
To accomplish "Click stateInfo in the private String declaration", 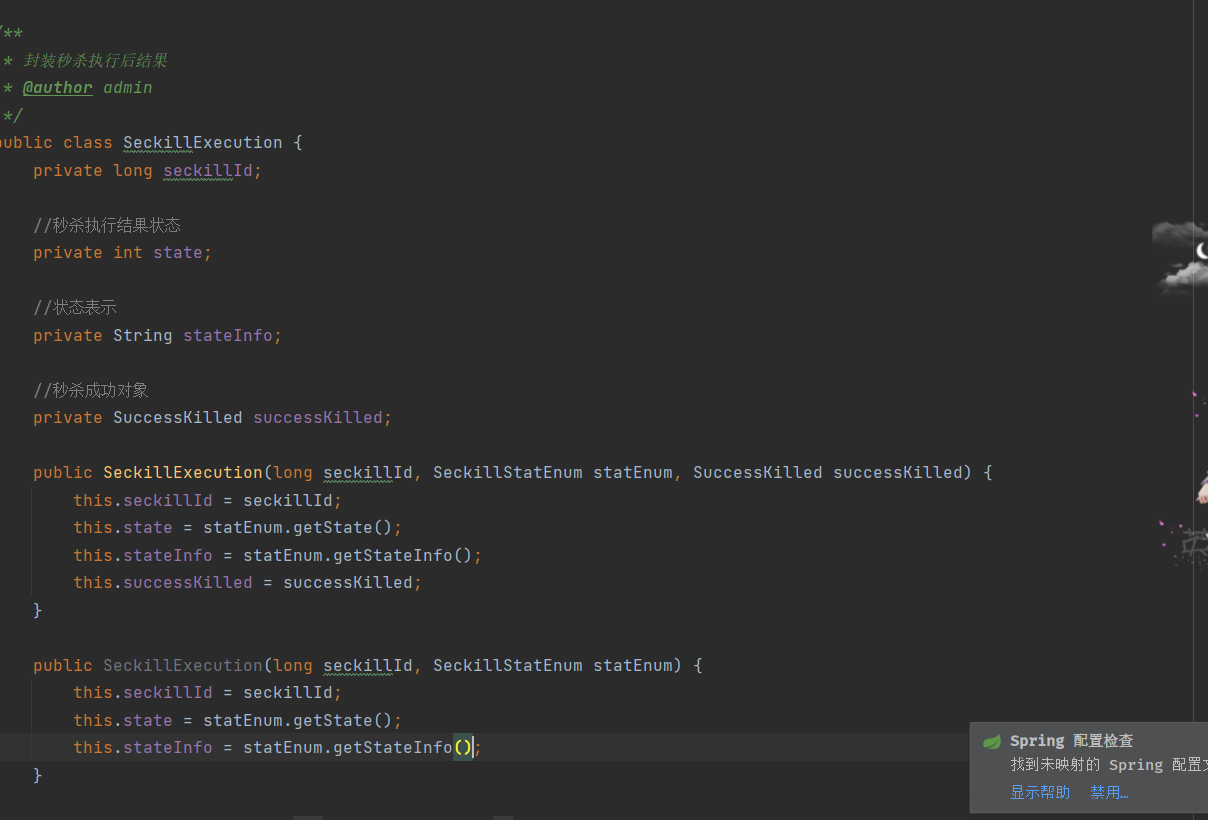I will 228,336.
